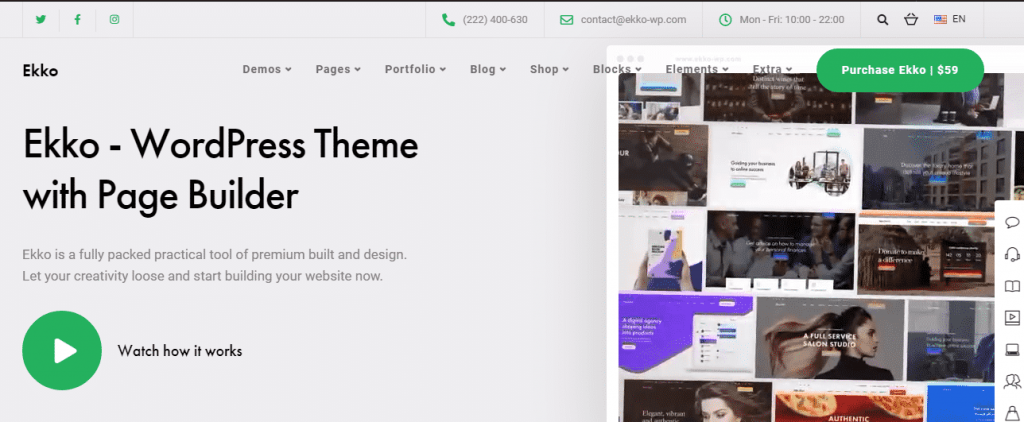The height and width of the screenshot is (422, 1024).
Task: Expand the Portfolio dropdown menu
Action: (x=415, y=69)
